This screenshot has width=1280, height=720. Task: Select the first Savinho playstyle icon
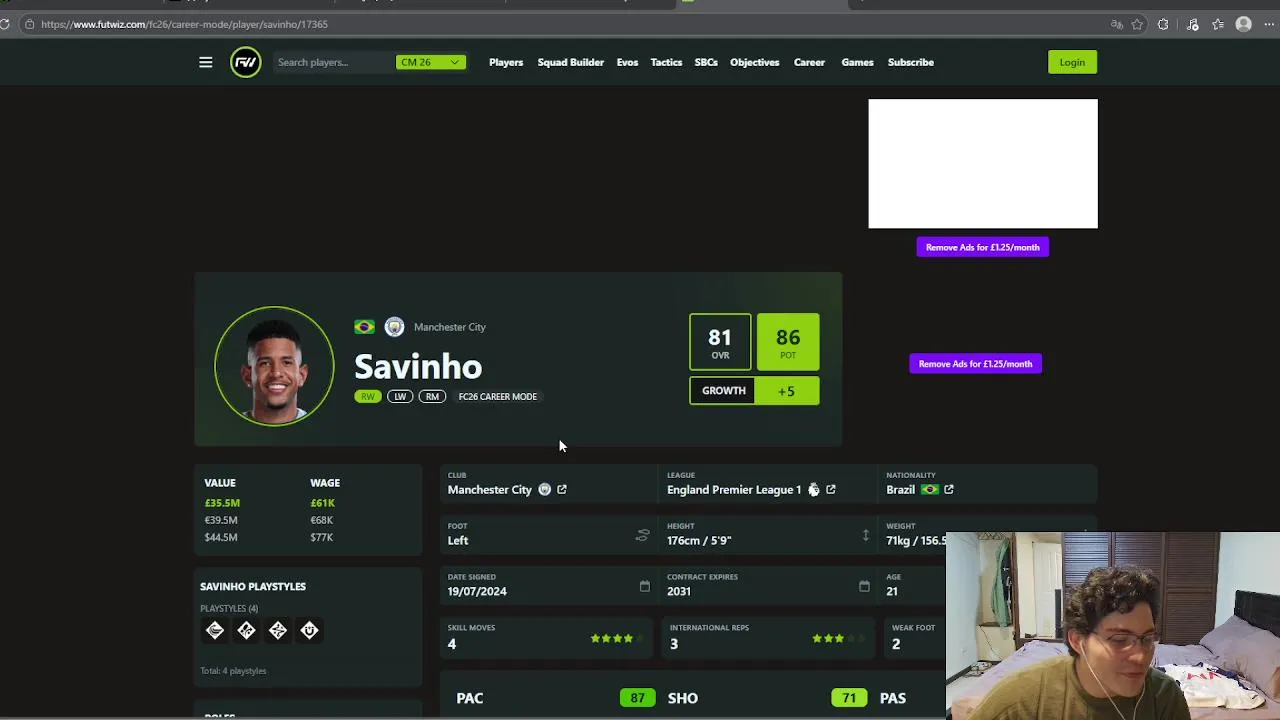[x=215, y=630]
